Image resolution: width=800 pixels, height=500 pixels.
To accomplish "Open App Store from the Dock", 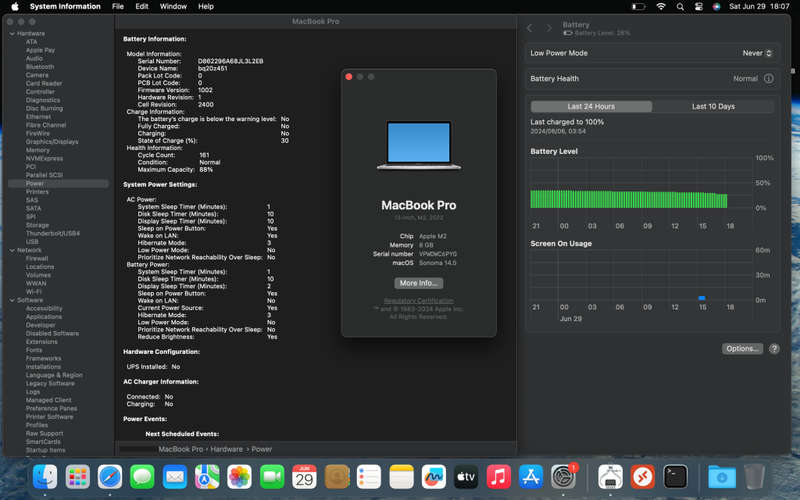I will (x=531, y=477).
